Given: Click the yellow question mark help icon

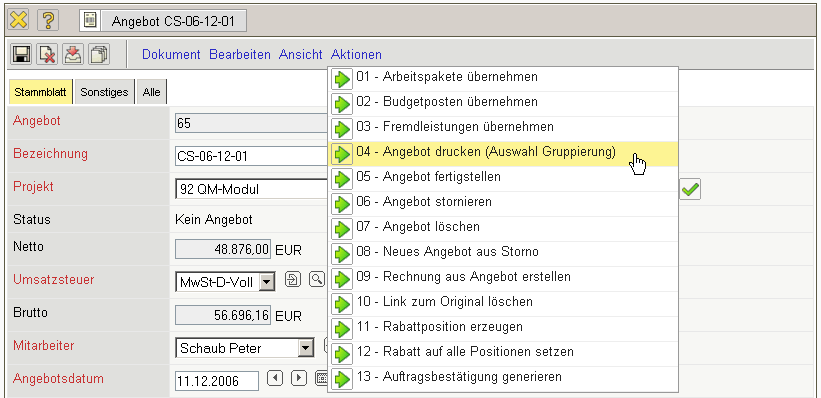Looking at the screenshot, I should click(48, 20).
